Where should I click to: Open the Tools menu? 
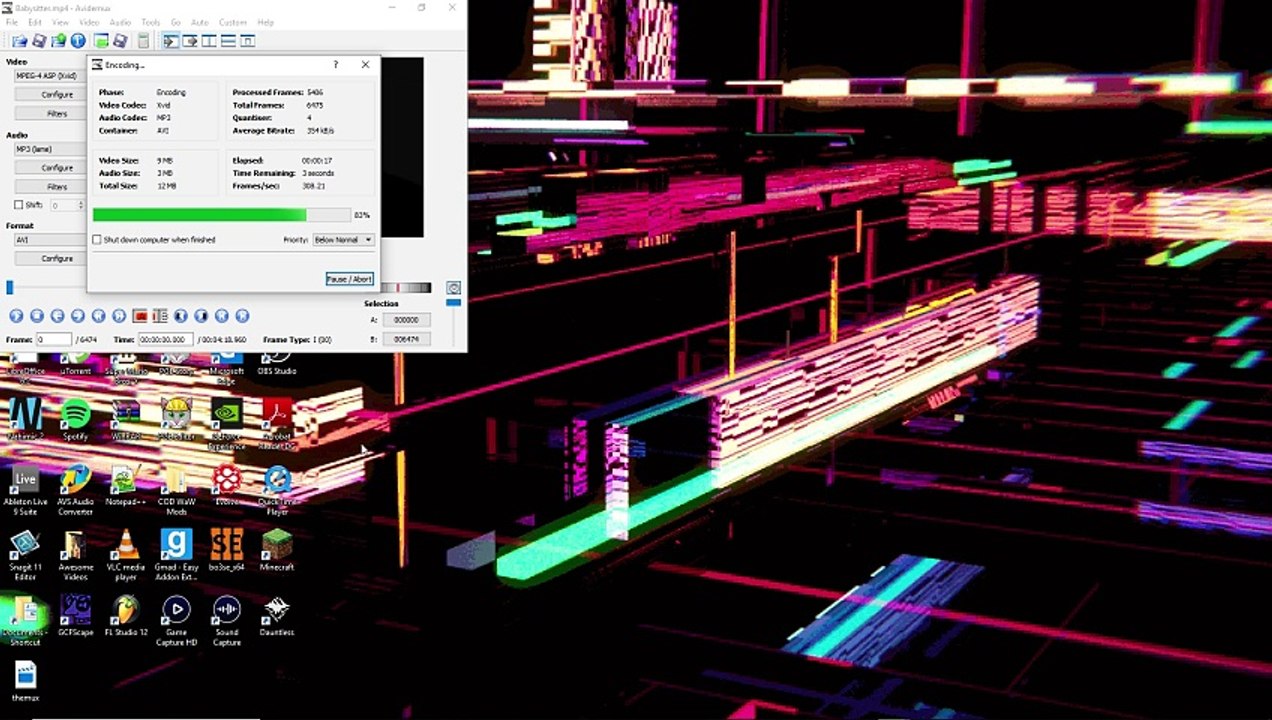point(151,22)
